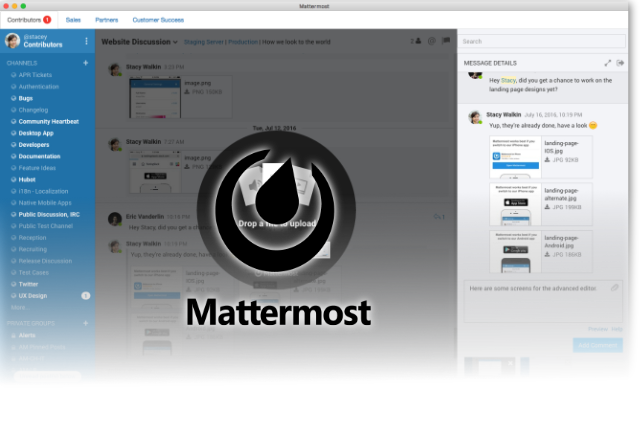Open Stacy Walkin's 7:27 AM image.png thumbnail

point(155,172)
